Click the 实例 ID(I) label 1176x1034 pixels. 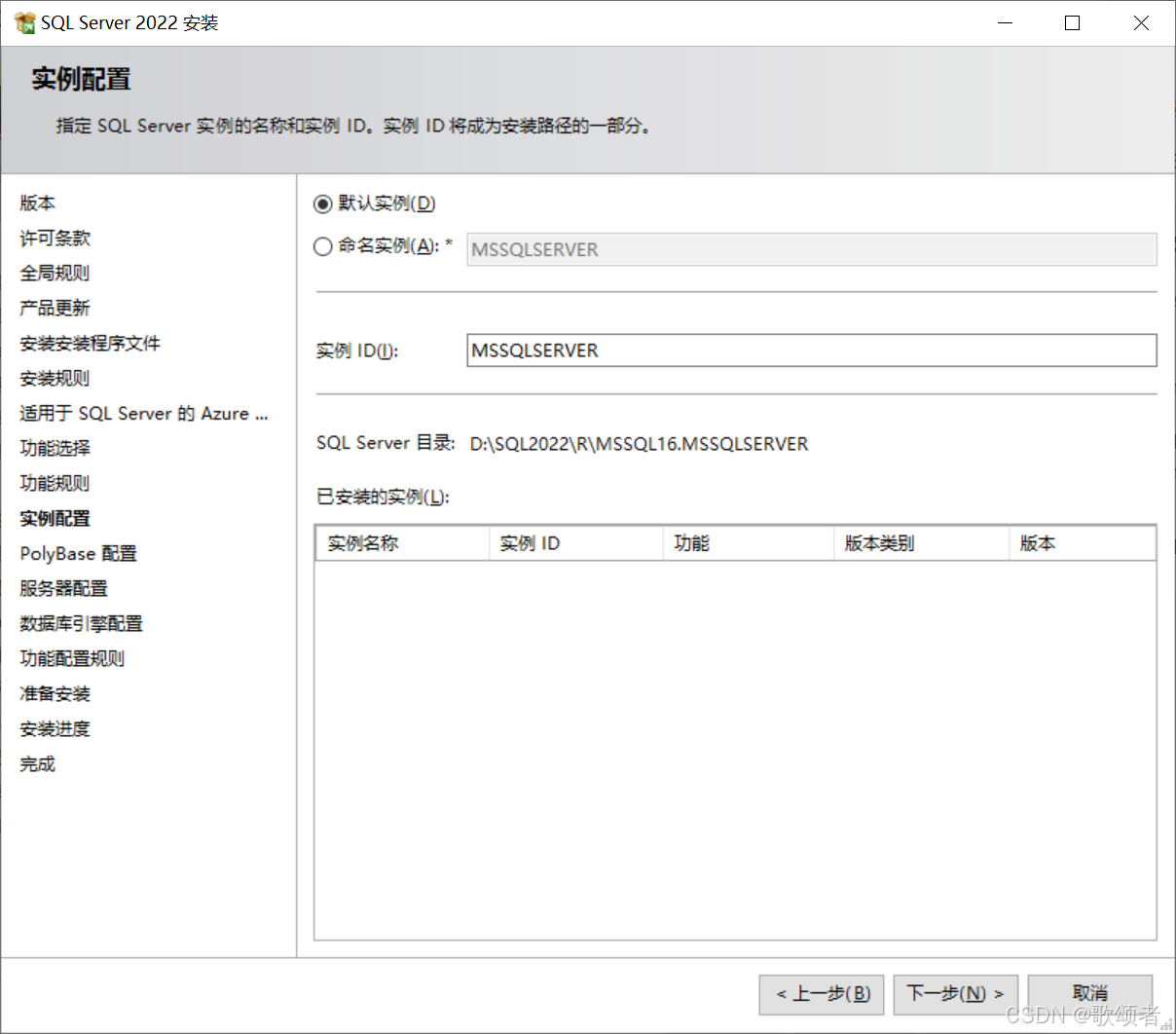click(357, 351)
